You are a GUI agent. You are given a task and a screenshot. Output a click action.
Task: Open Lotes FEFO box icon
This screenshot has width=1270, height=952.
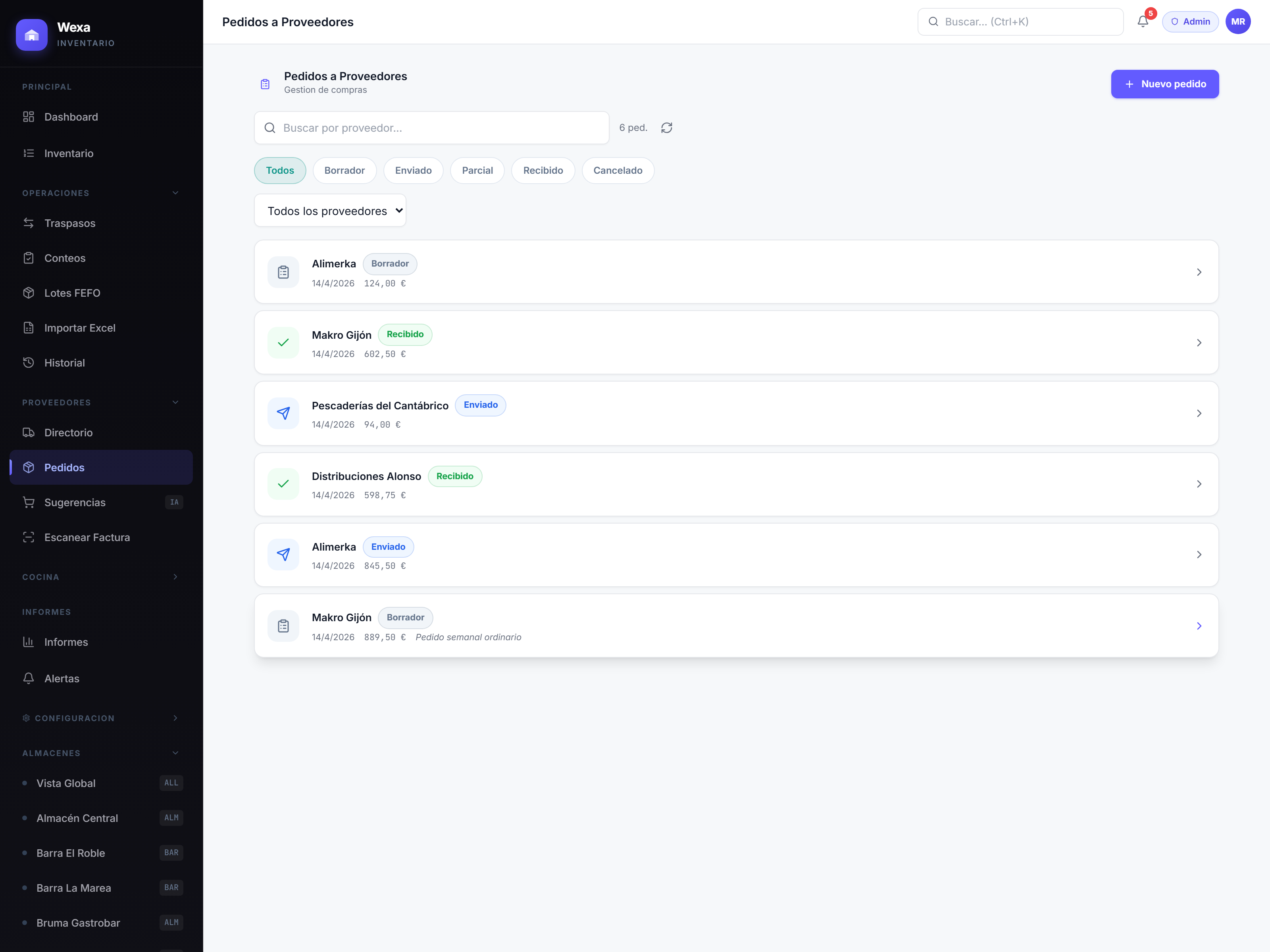pyautogui.click(x=29, y=293)
